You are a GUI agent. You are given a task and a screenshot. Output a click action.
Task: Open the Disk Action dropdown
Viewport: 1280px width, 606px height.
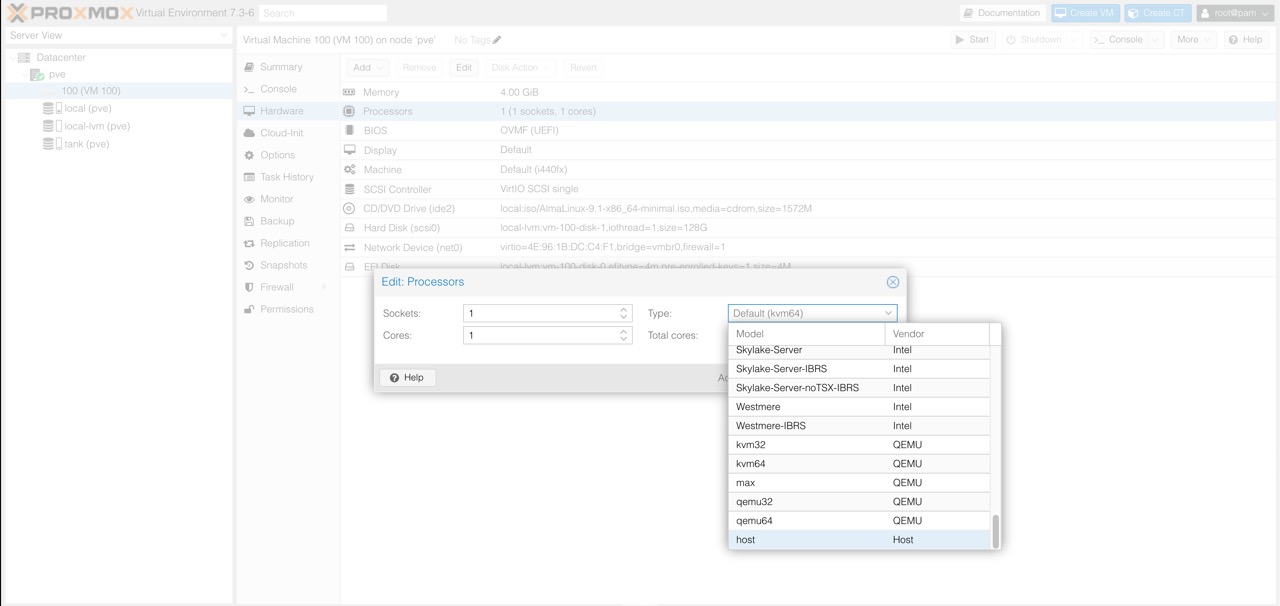521,67
